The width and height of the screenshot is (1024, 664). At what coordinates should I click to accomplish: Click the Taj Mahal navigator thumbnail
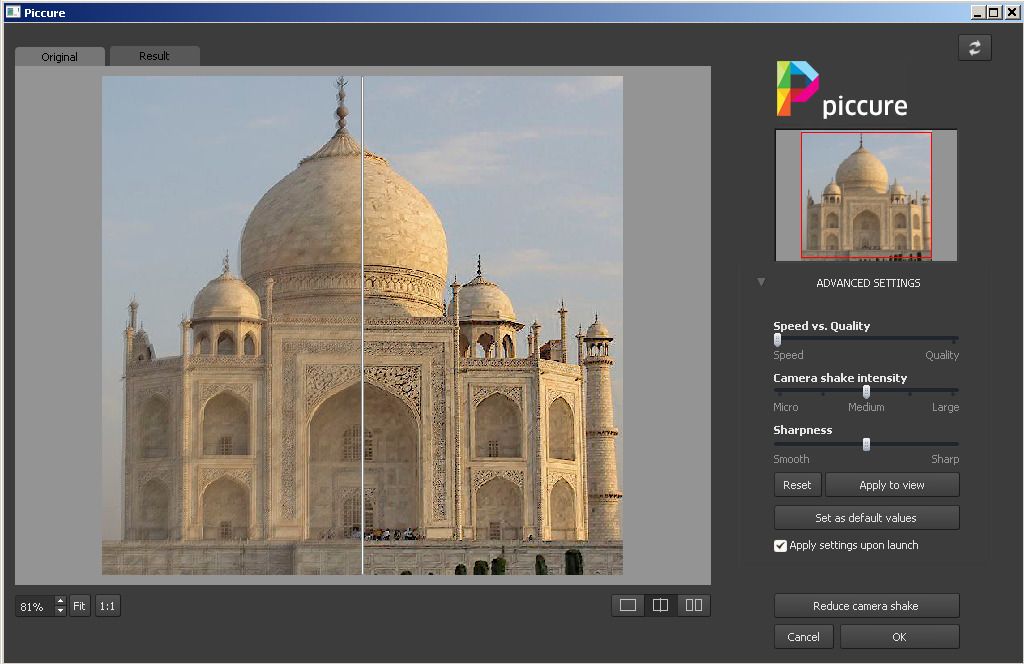click(x=865, y=195)
